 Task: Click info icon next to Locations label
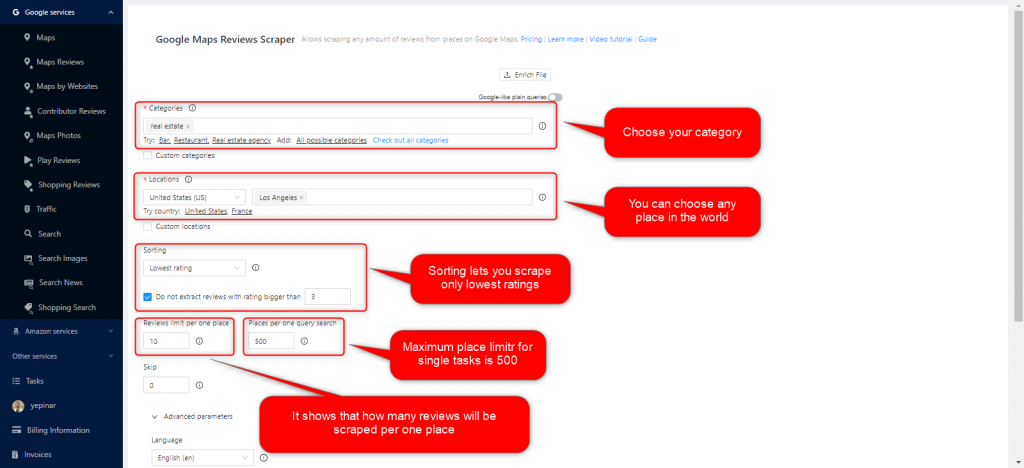(188, 179)
